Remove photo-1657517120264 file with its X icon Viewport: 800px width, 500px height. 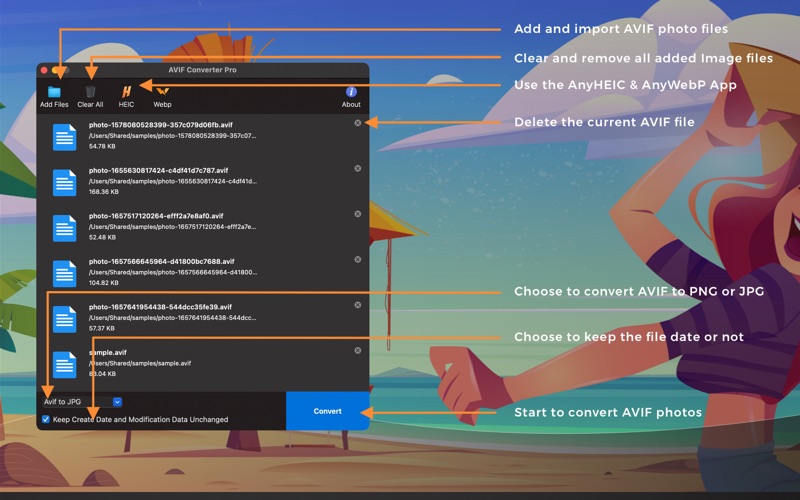tap(358, 214)
